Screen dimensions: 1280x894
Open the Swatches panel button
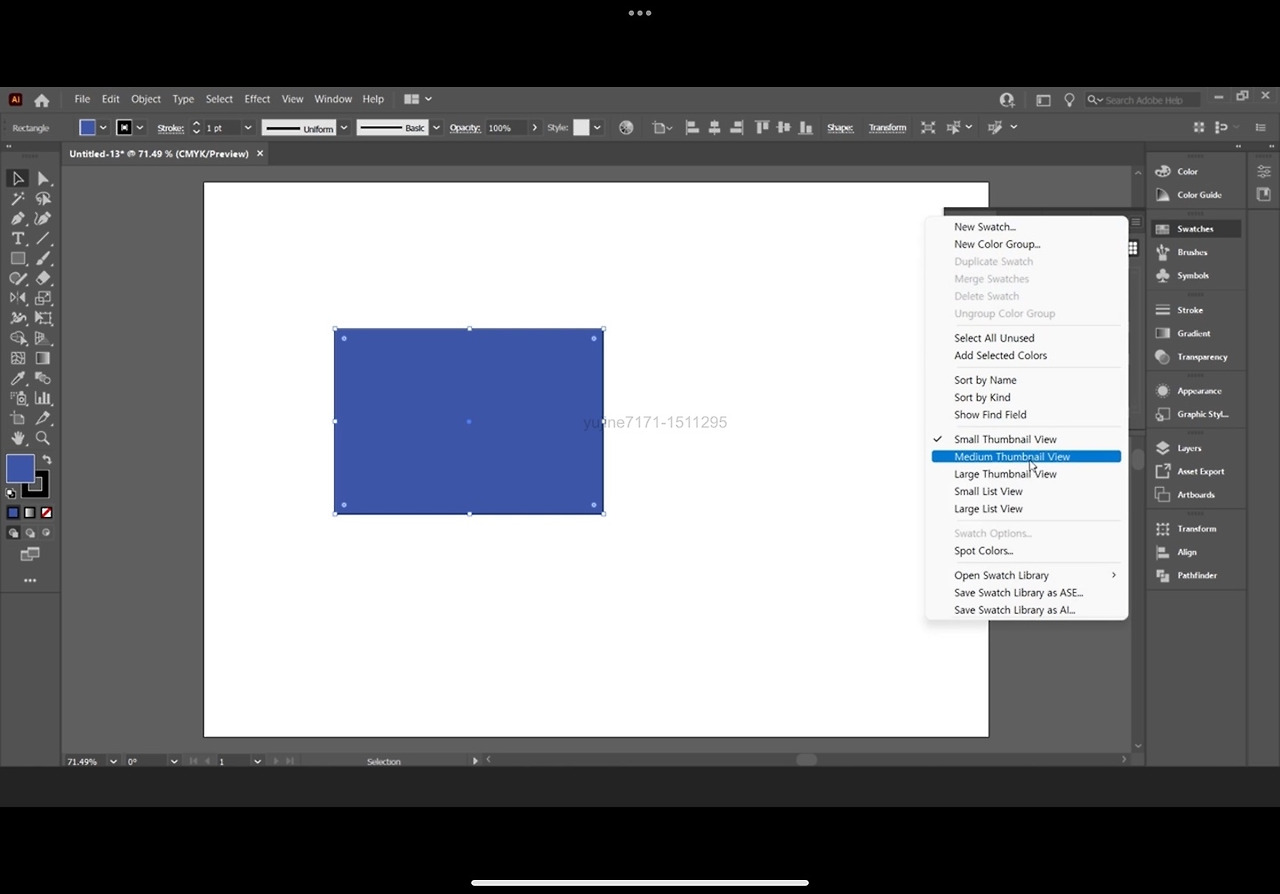[x=1196, y=229]
